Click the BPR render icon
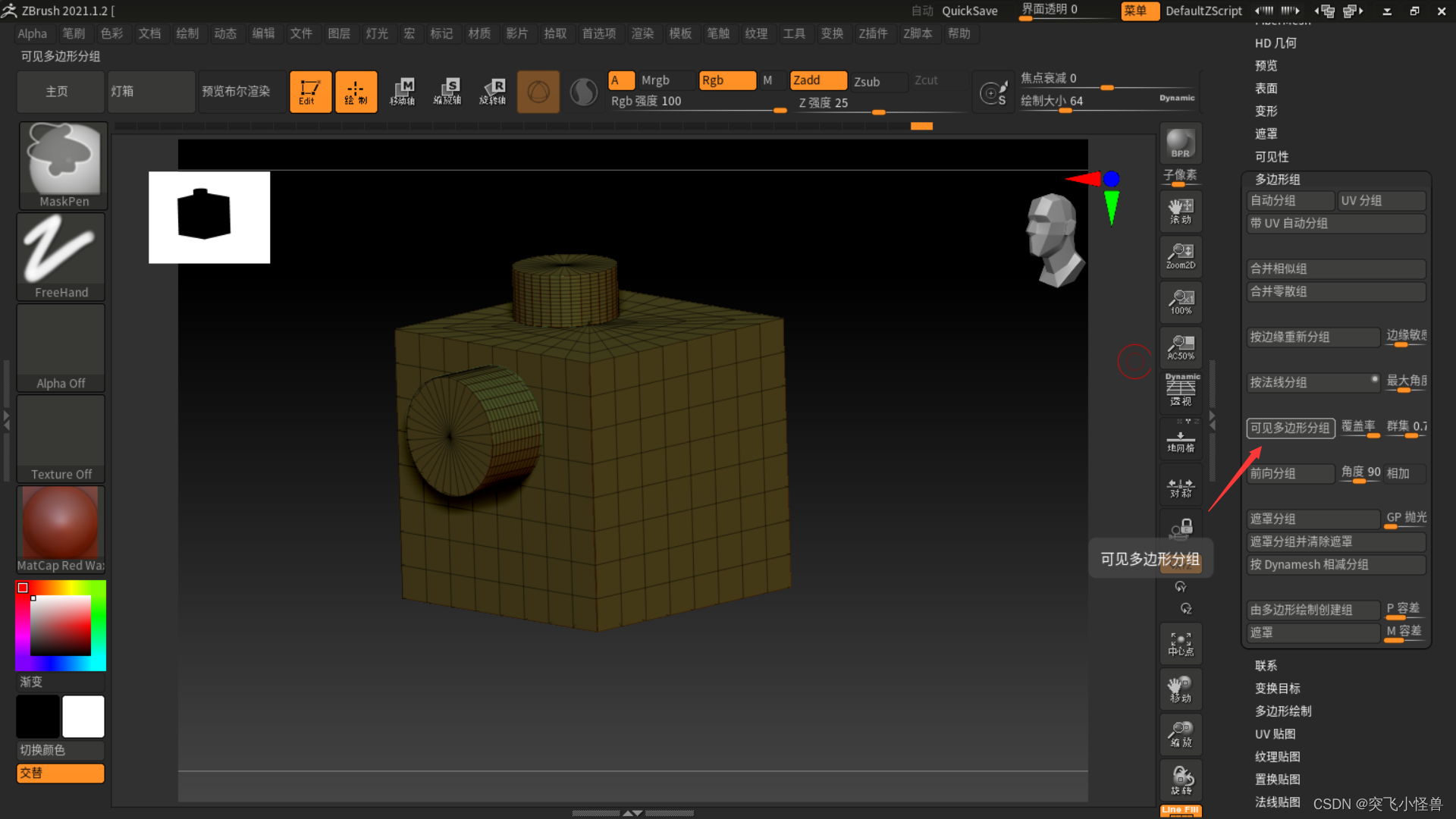Image resolution: width=1456 pixels, height=819 pixels. 1180,143
